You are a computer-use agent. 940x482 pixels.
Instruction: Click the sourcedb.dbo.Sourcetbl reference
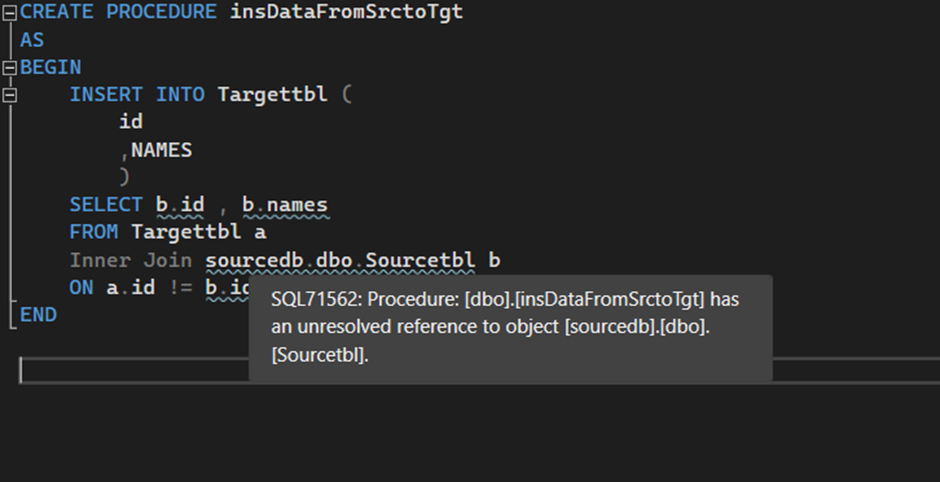(x=340, y=260)
